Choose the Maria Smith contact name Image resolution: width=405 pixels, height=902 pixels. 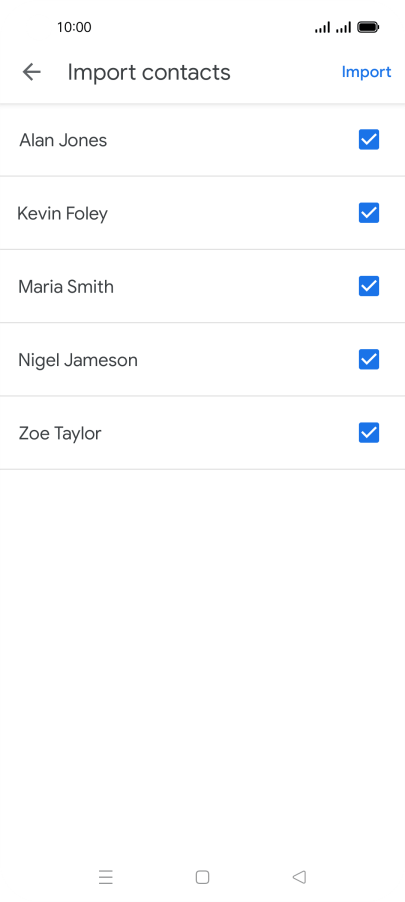pyautogui.click(x=66, y=286)
